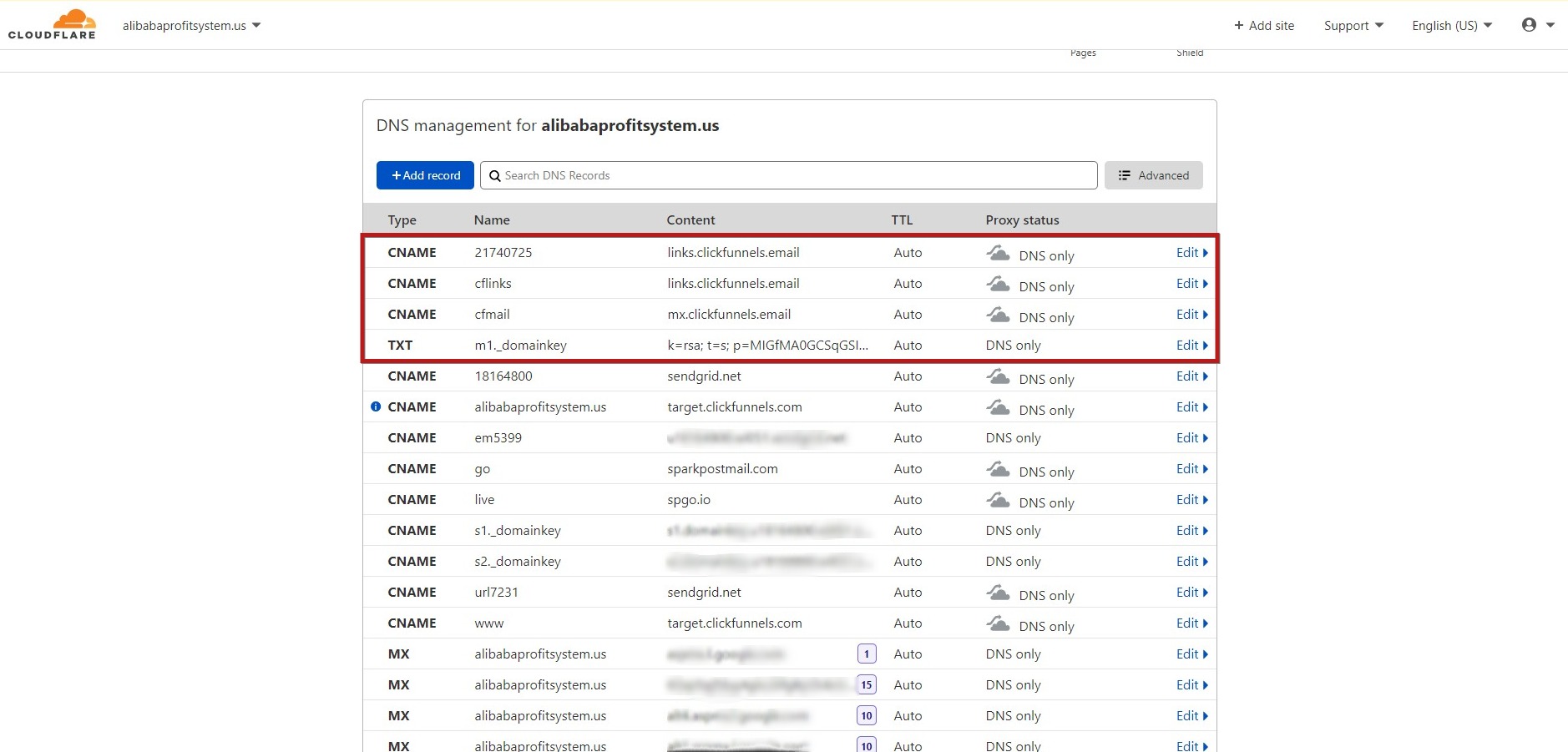This screenshot has height=752, width=1568.
Task: Open Advanced DNS options
Action: (x=1153, y=175)
